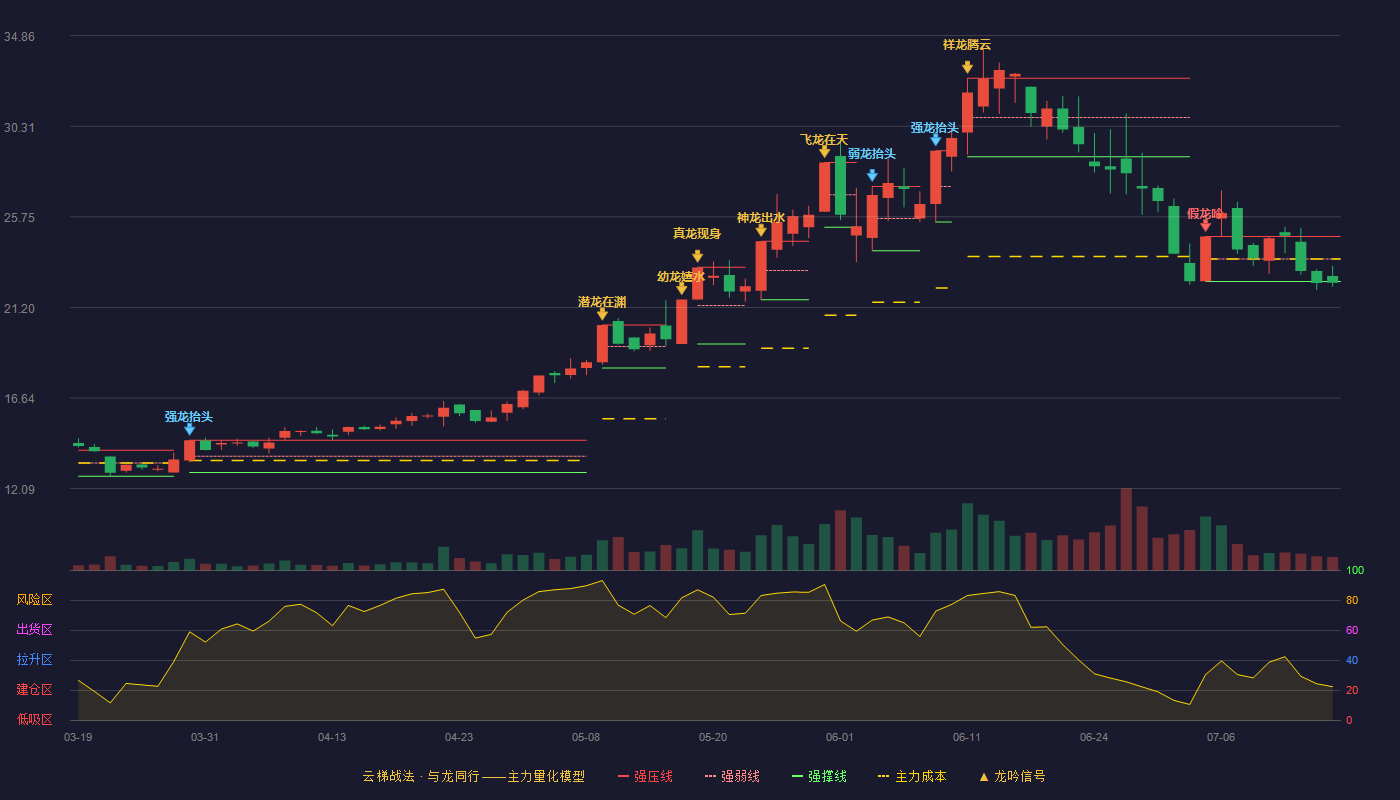The image size is (1400, 800).
Task: Click the 潜龙在渊 signal arrow
Action: [602, 314]
